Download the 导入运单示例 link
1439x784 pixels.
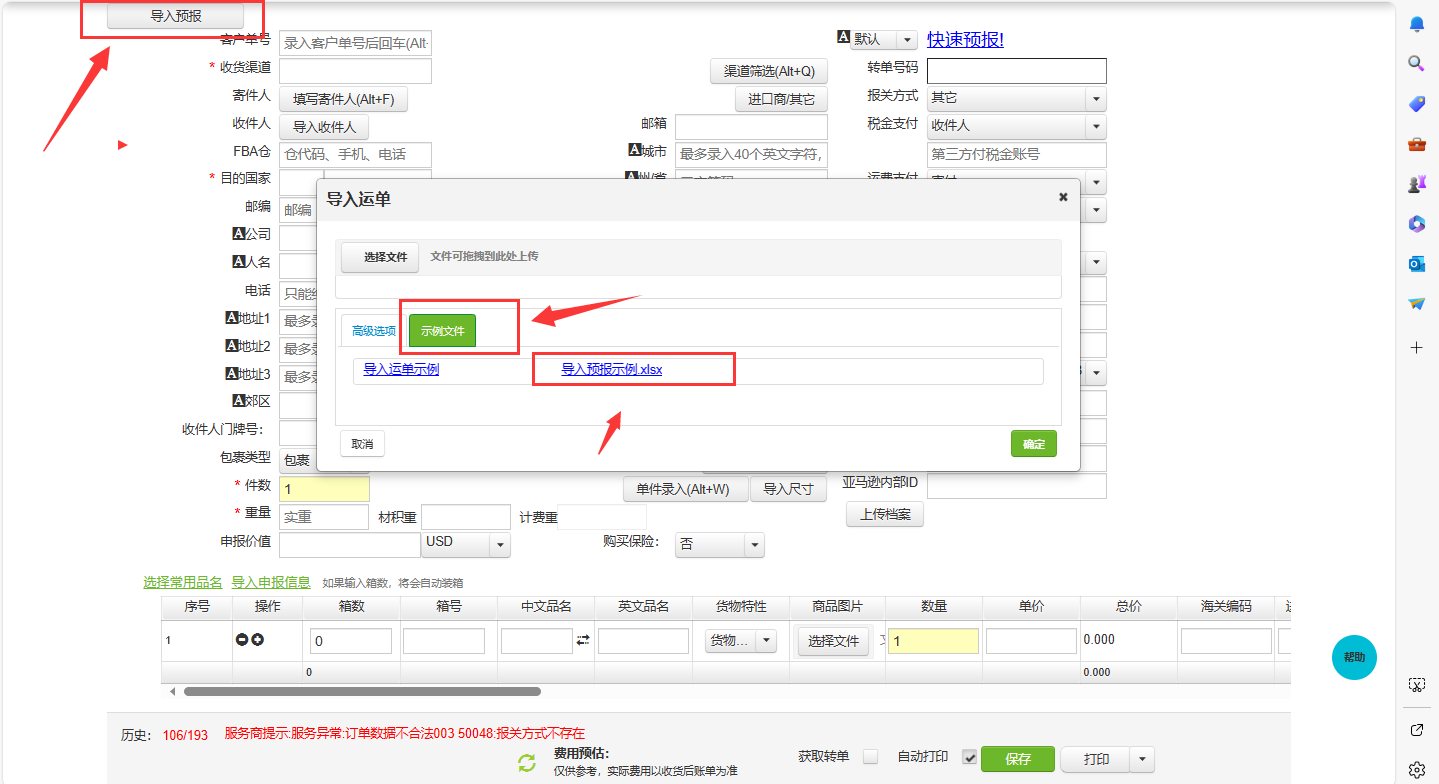401,369
